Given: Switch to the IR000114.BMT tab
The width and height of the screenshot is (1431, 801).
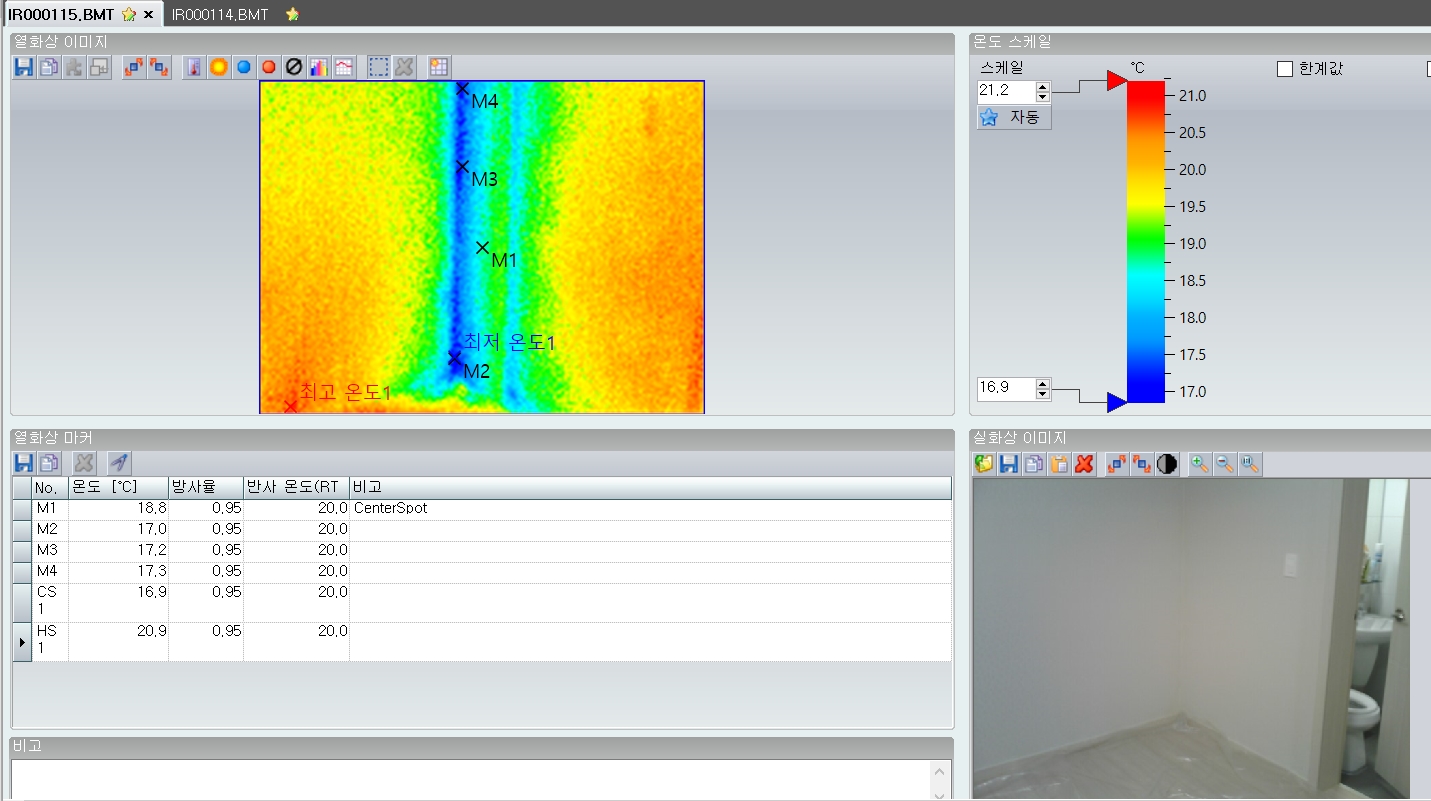Looking at the screenshot, I should [x=220, y=14].
